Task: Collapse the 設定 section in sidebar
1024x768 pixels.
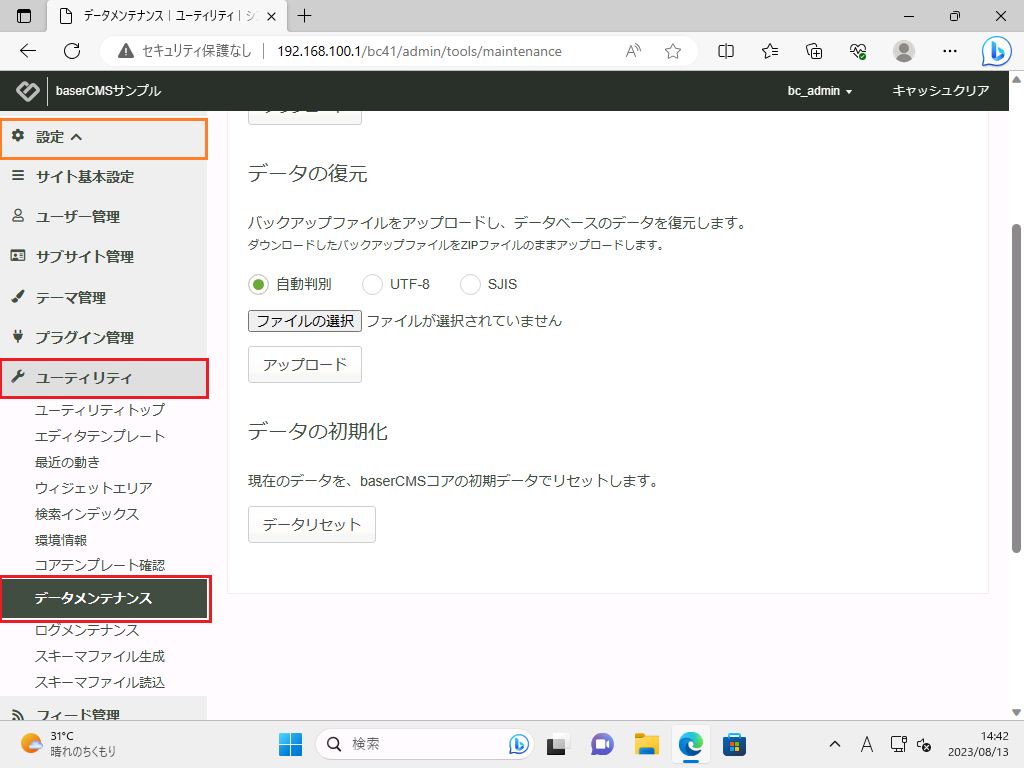Action: tap(104, 137)
